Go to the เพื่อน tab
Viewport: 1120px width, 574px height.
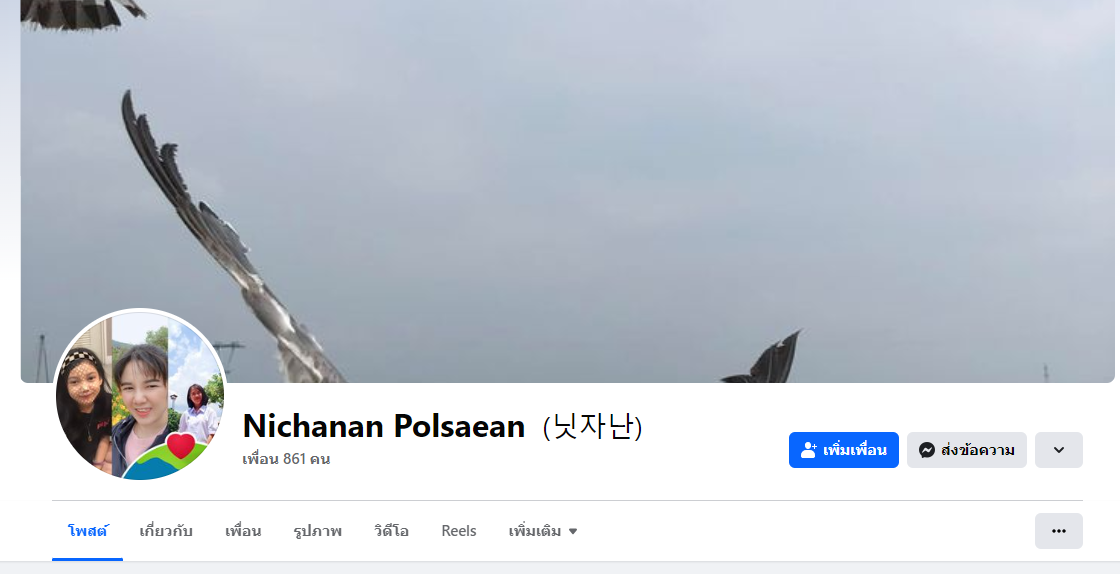point(243,531)
